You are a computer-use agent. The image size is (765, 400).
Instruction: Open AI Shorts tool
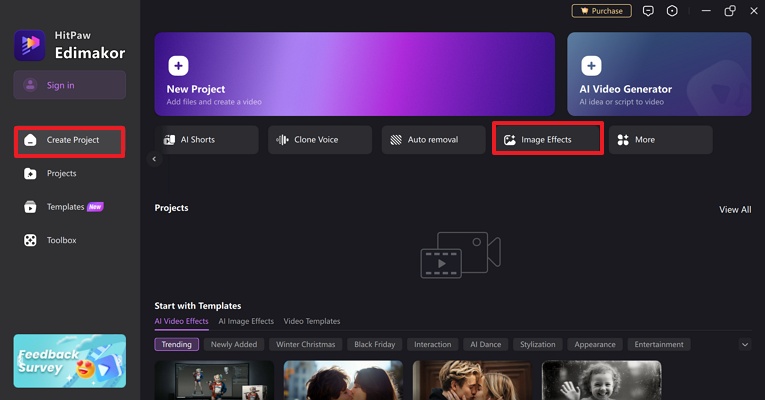[206, 140]
